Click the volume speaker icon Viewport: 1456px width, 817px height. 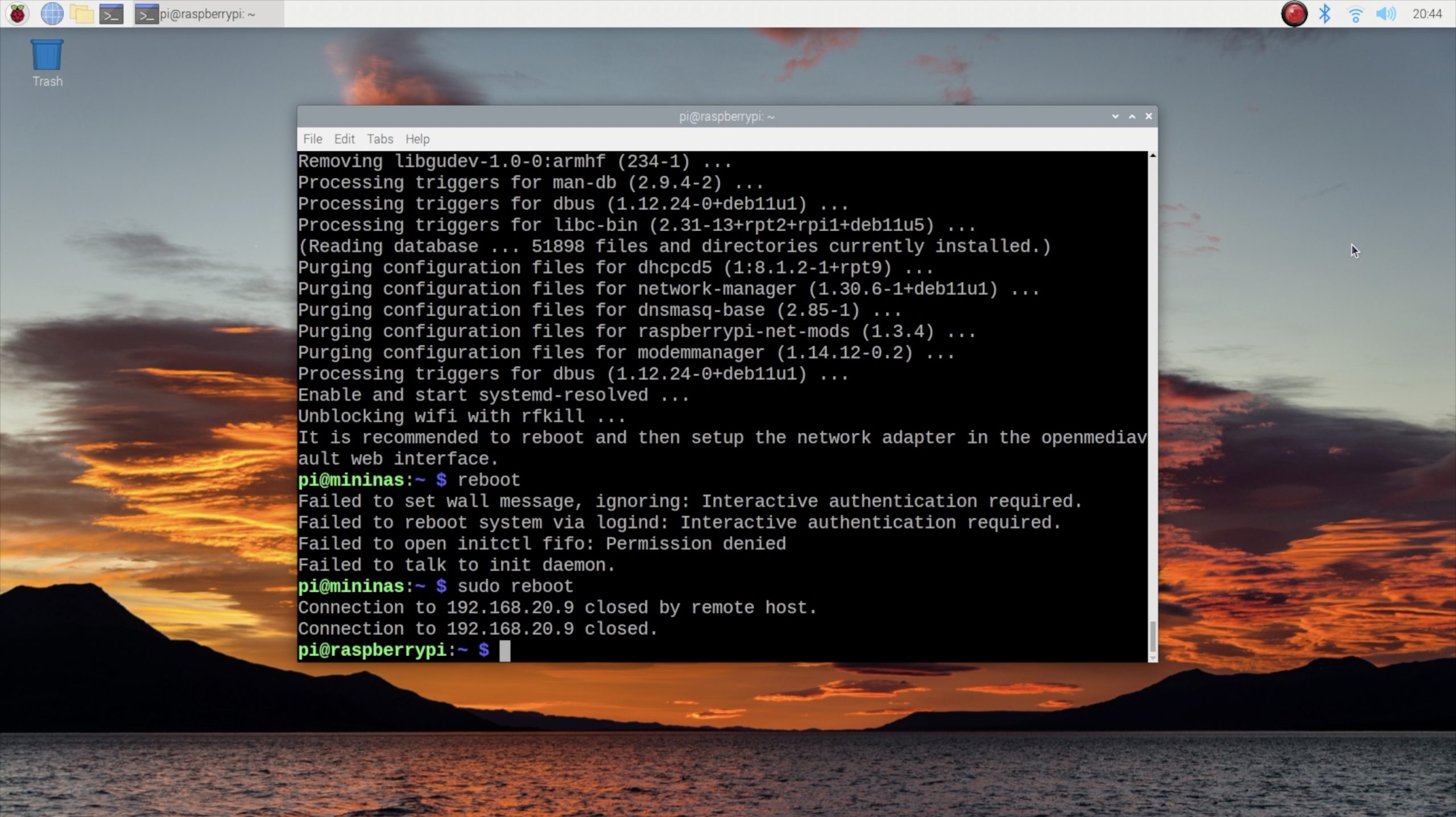click(x=1385, y=14)
